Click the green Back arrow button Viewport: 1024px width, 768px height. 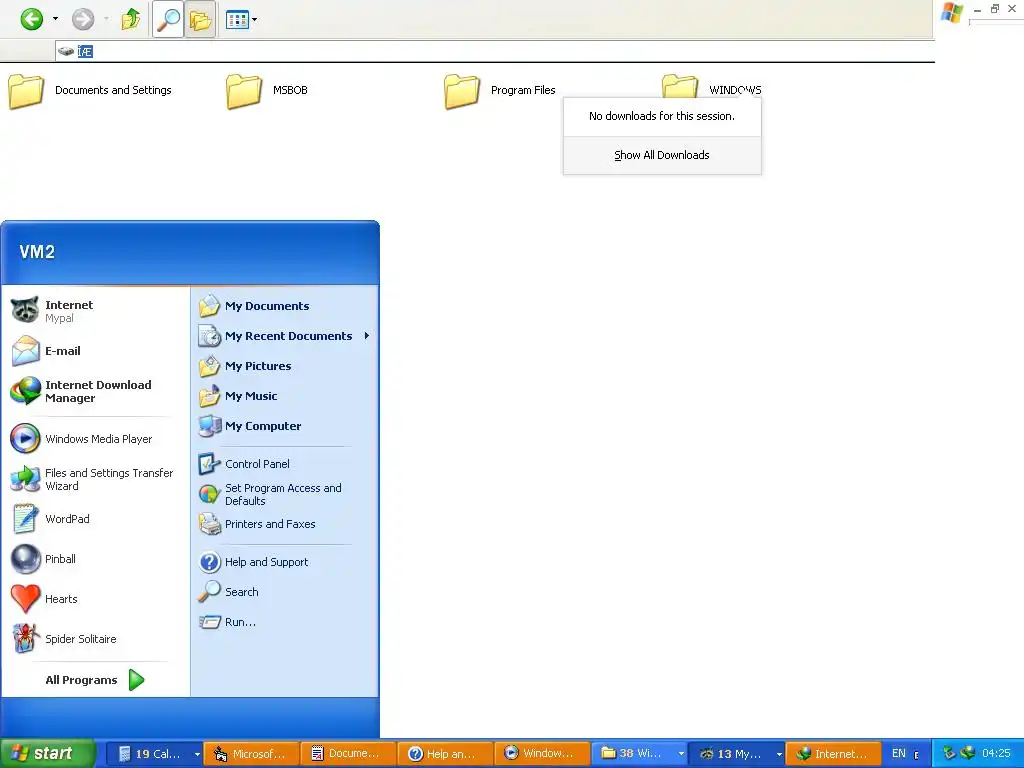tap(31, 19)
